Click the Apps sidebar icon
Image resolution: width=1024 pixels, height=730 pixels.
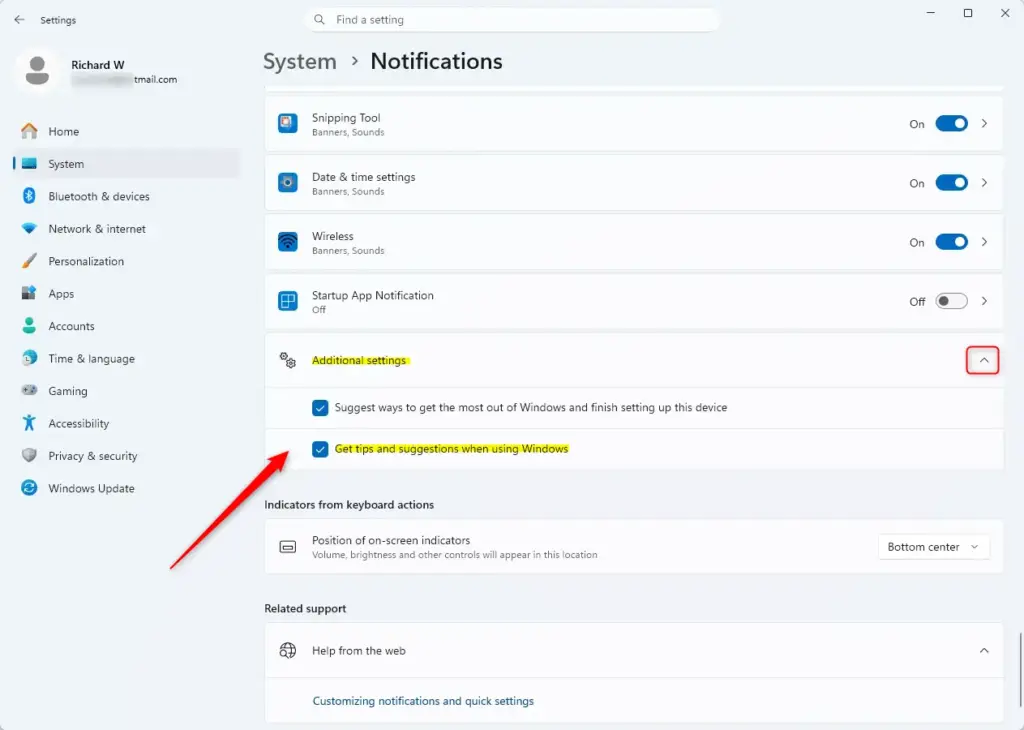29,293
